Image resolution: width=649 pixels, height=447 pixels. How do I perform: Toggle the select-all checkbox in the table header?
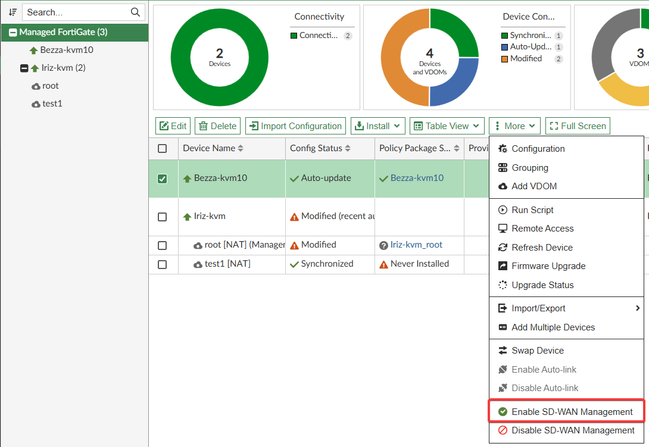(163, 148)
